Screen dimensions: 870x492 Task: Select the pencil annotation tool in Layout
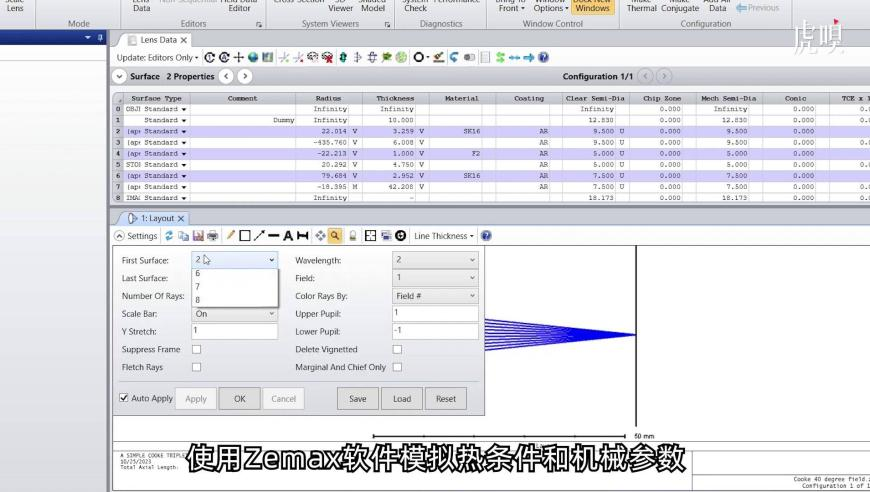click(230, 236)
